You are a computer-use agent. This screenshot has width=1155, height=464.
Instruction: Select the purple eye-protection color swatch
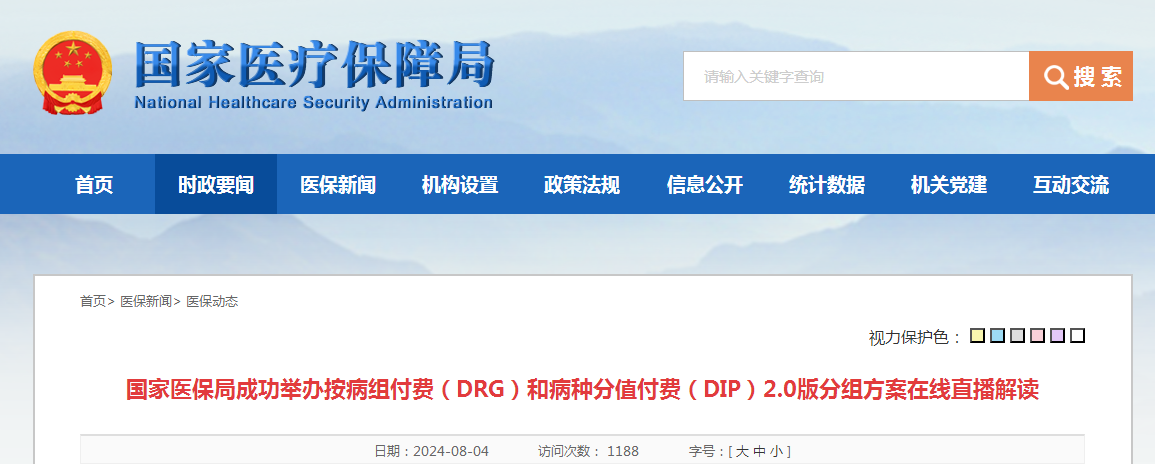(x=1057, y=336)
